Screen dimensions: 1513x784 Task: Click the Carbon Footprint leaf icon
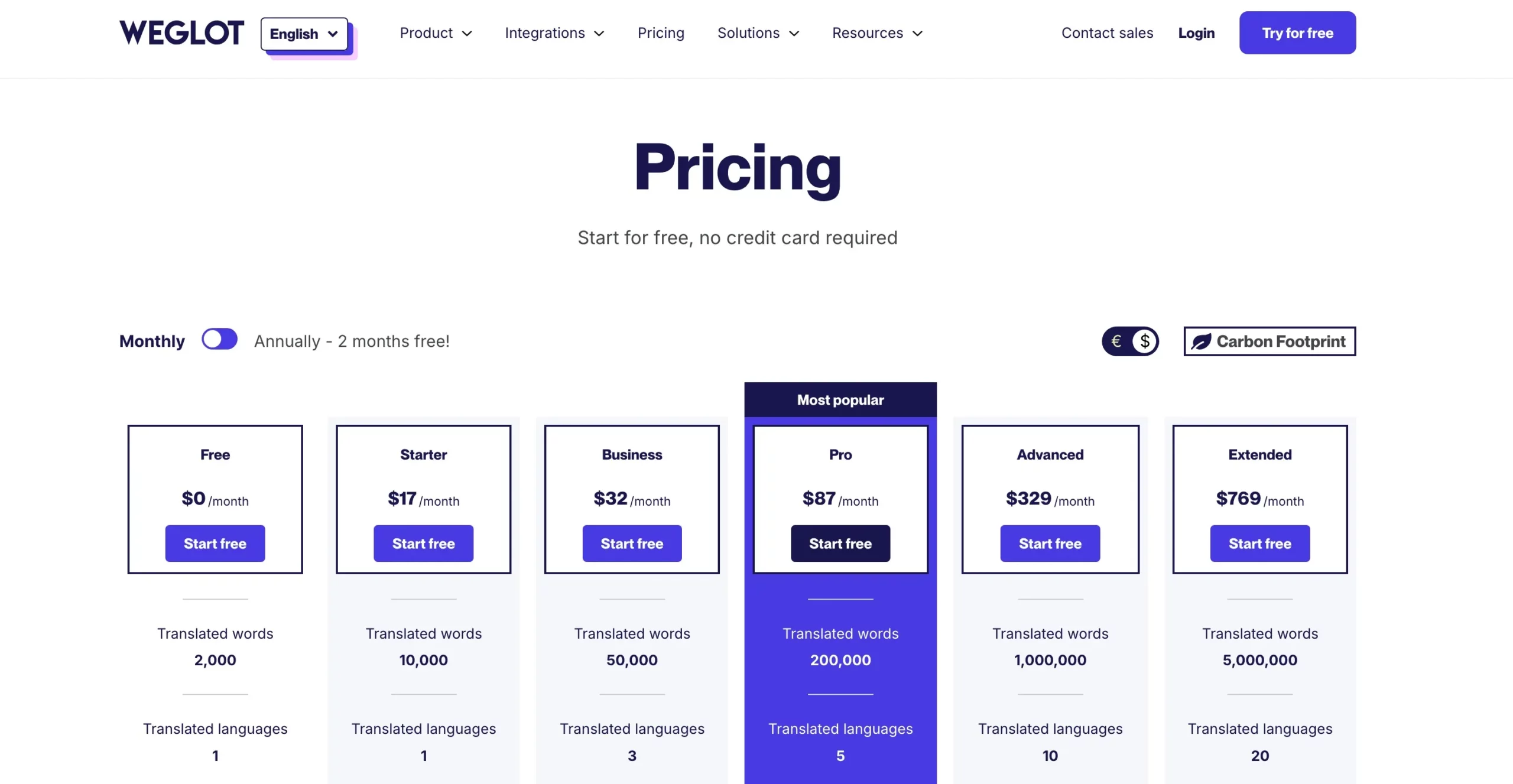click(x=1200, y=341)
